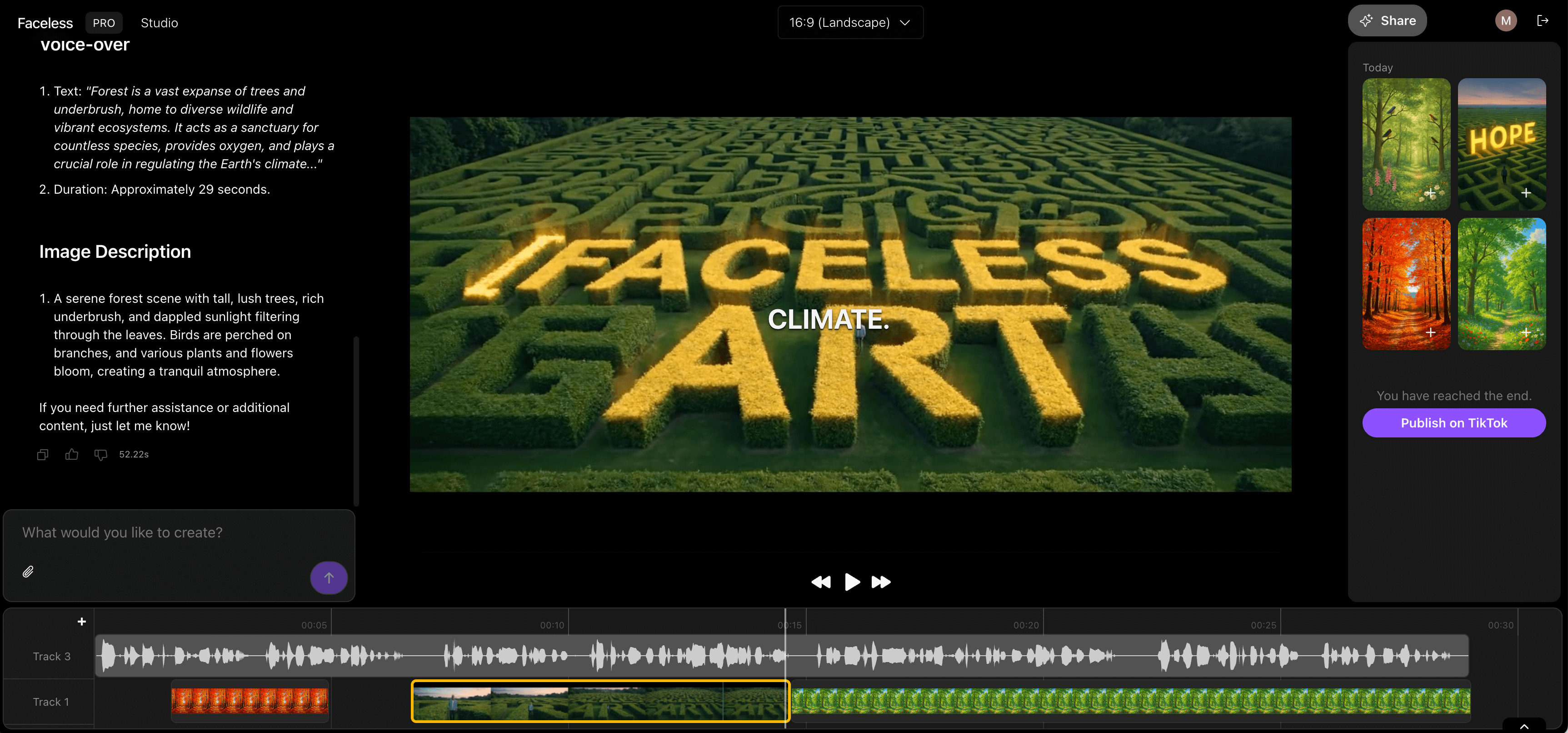The image size is (1568, 733).
Task: Send the prompt with the purple arrow button
Action: pos(329,578)
